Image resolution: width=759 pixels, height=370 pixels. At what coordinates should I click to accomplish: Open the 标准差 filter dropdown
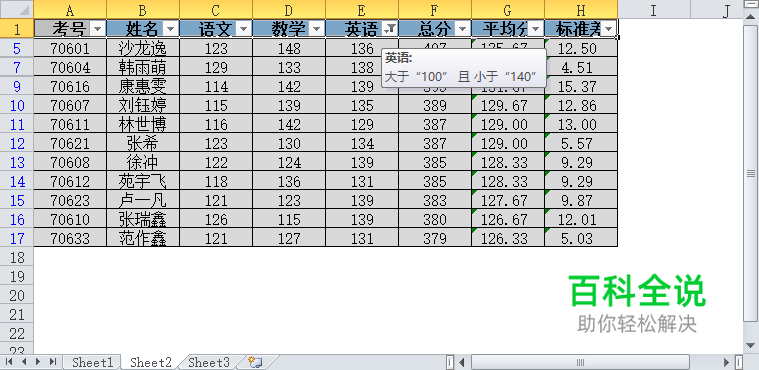pos(608,29)
